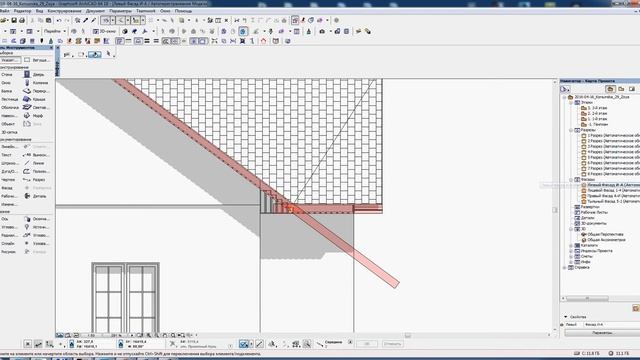Viewport: 640px width, 360px height.
Task: Click the Параметры button in navigator
Action: 602,333
